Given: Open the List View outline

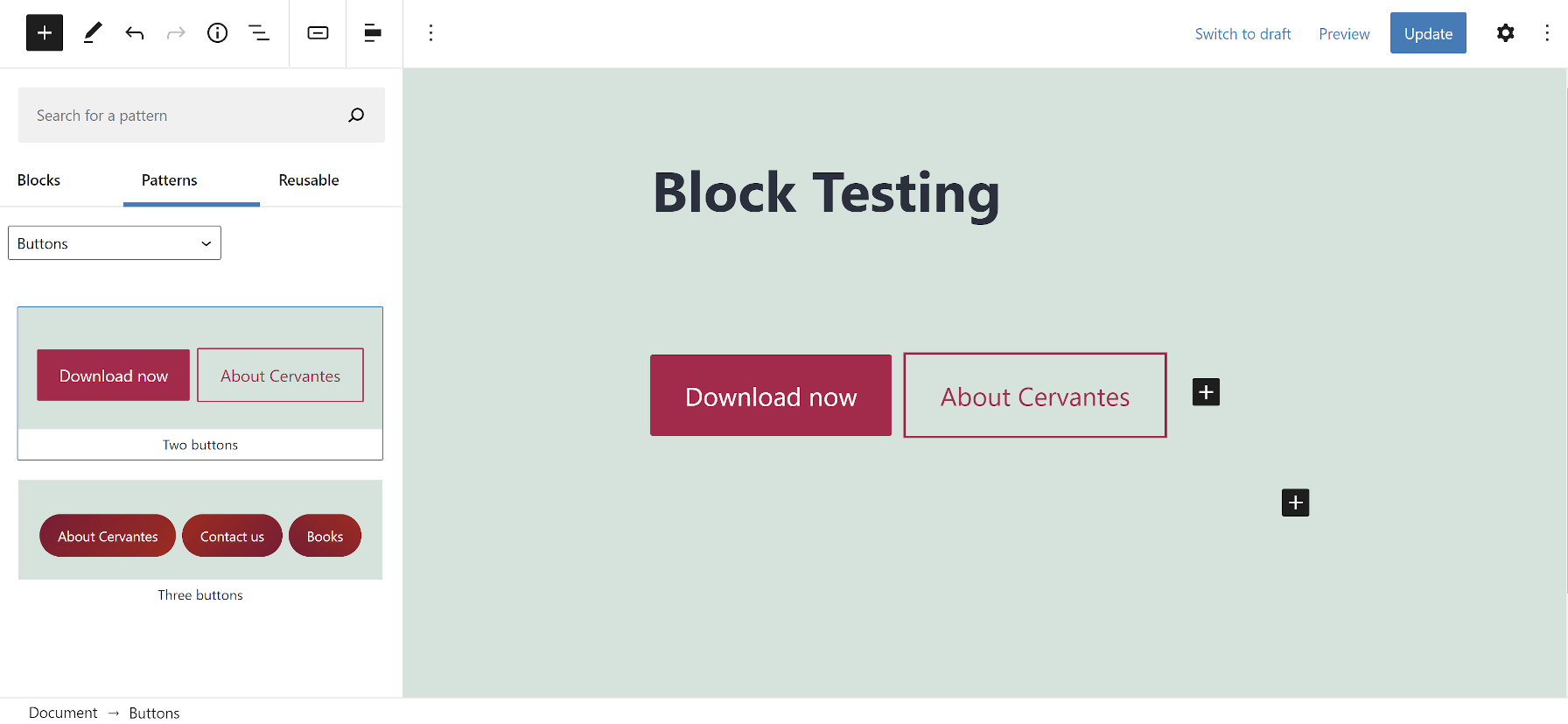Looking at the screenshot, I should click(x=259, y=32).
